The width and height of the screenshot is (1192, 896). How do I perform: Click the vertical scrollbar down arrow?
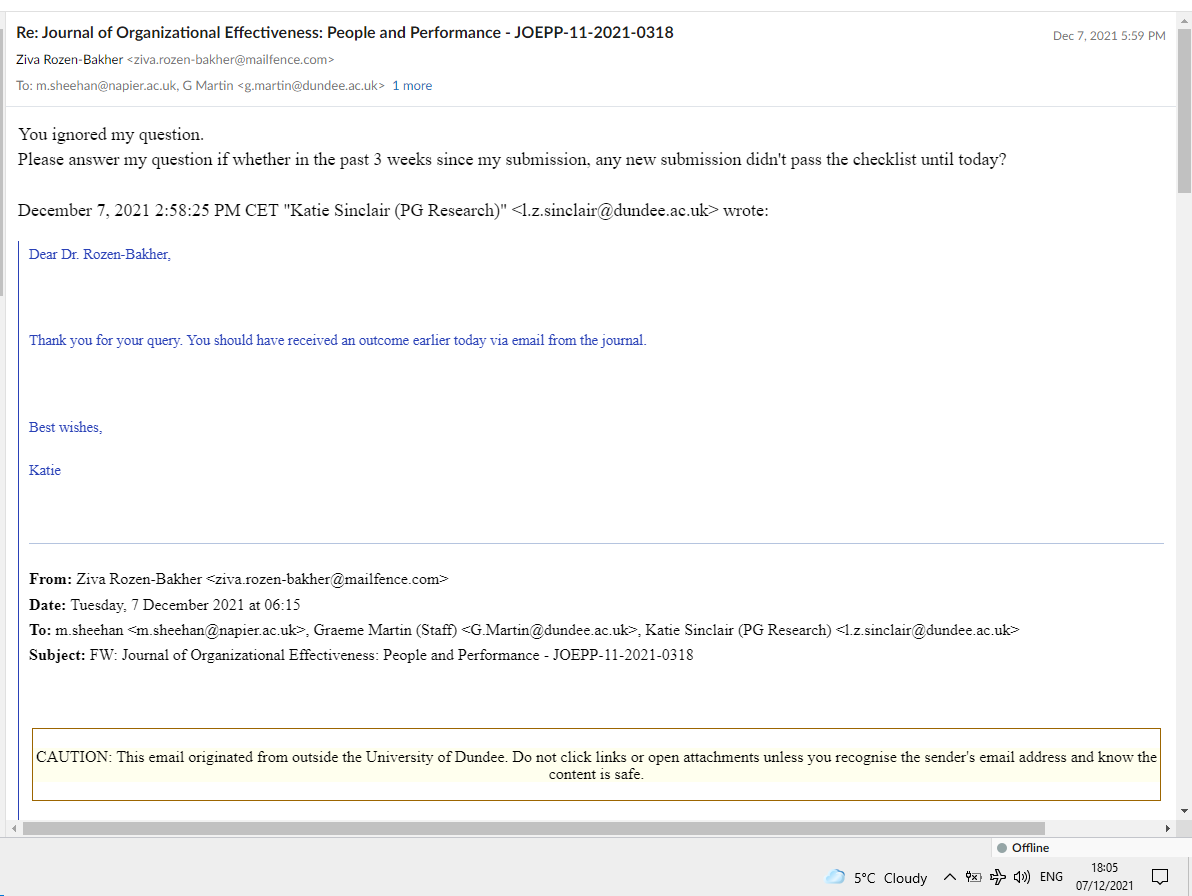click(1184, 811)
